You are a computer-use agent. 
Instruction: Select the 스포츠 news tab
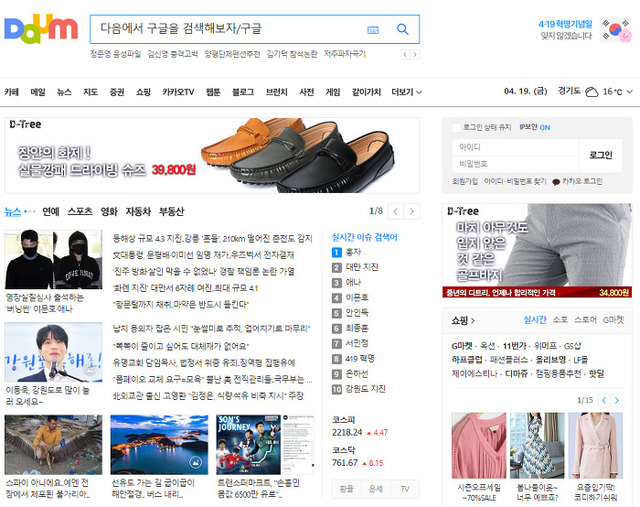point(80,211)
